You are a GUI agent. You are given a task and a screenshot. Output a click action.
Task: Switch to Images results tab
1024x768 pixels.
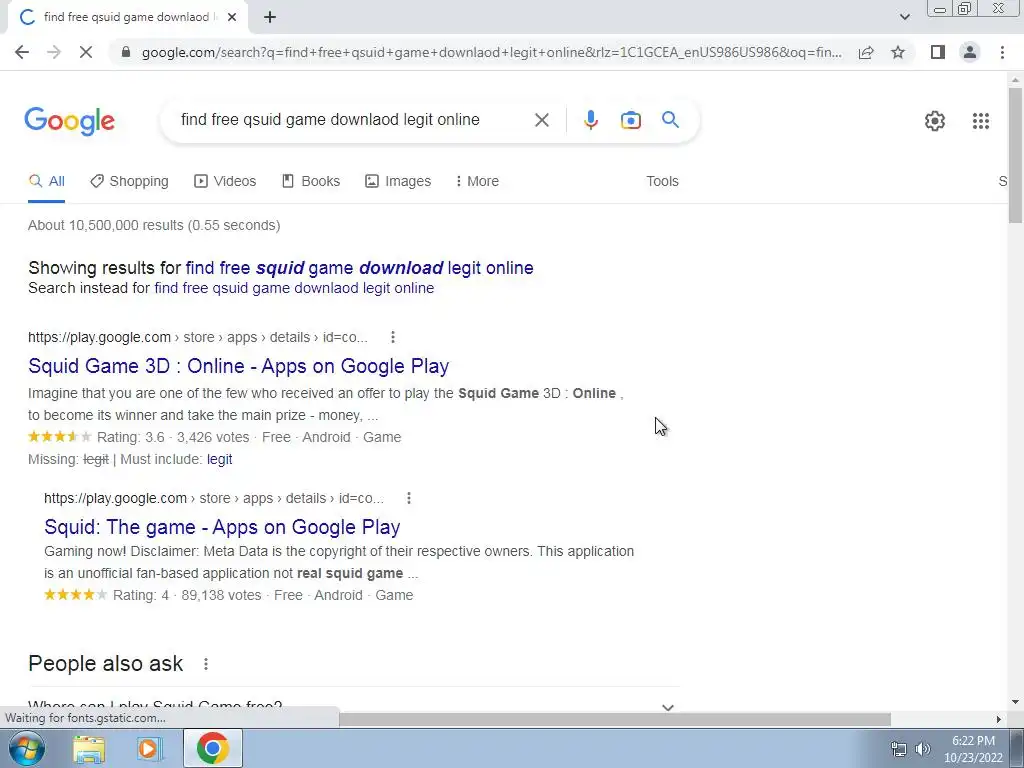pyautogui.click(x=398, y=182)
